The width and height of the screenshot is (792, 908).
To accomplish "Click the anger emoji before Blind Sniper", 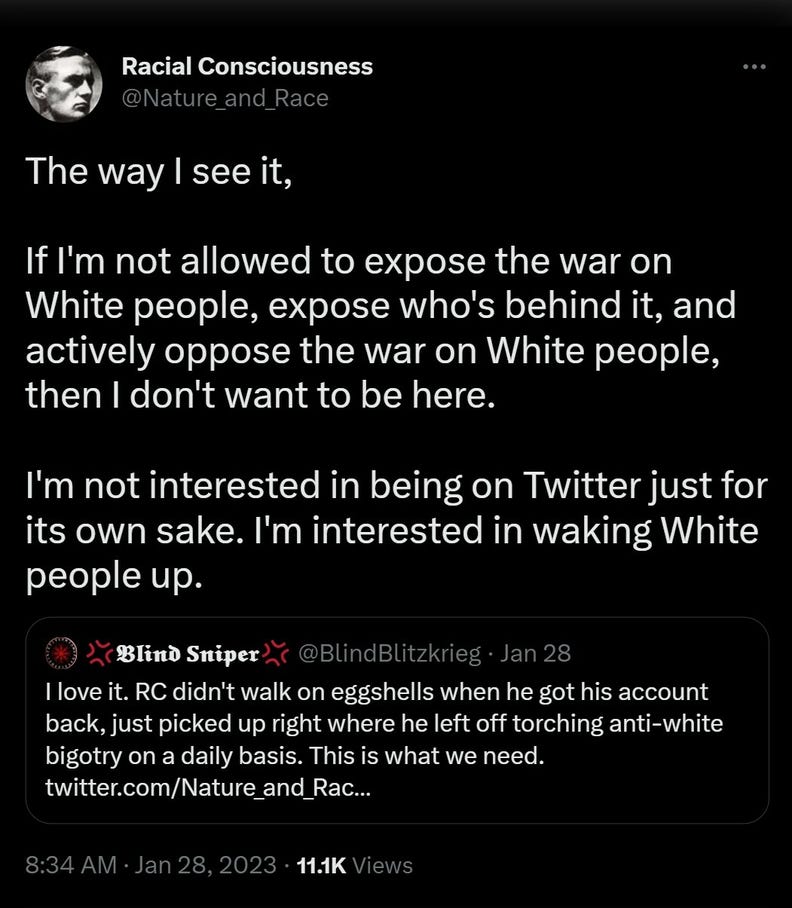I will 98,654.
